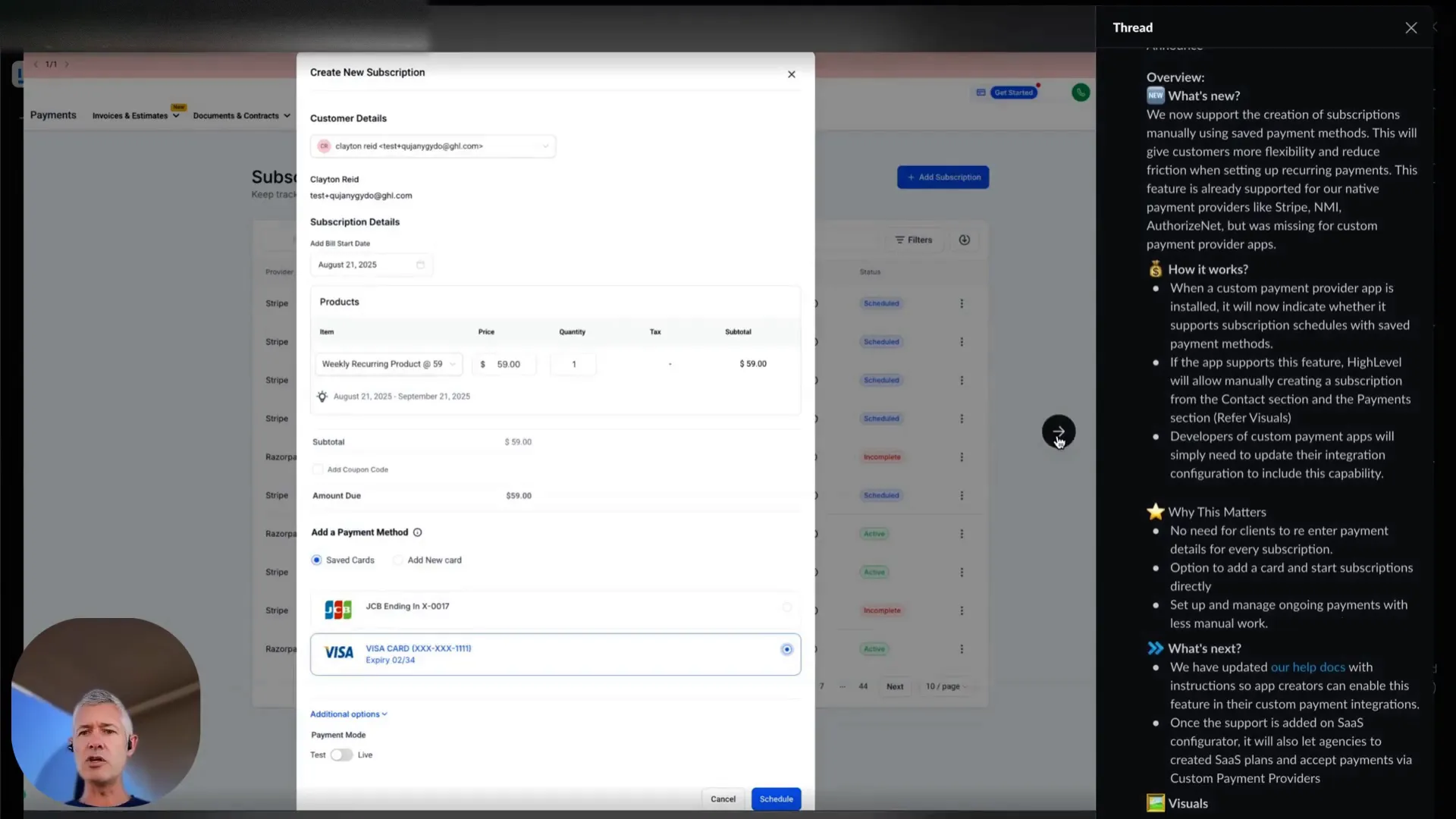The height and width of the screenshot is (819, 1456).
Task: Click 'August 21, 2025 - September 21, 2025' date range
Action: click(x=402, y=397)
